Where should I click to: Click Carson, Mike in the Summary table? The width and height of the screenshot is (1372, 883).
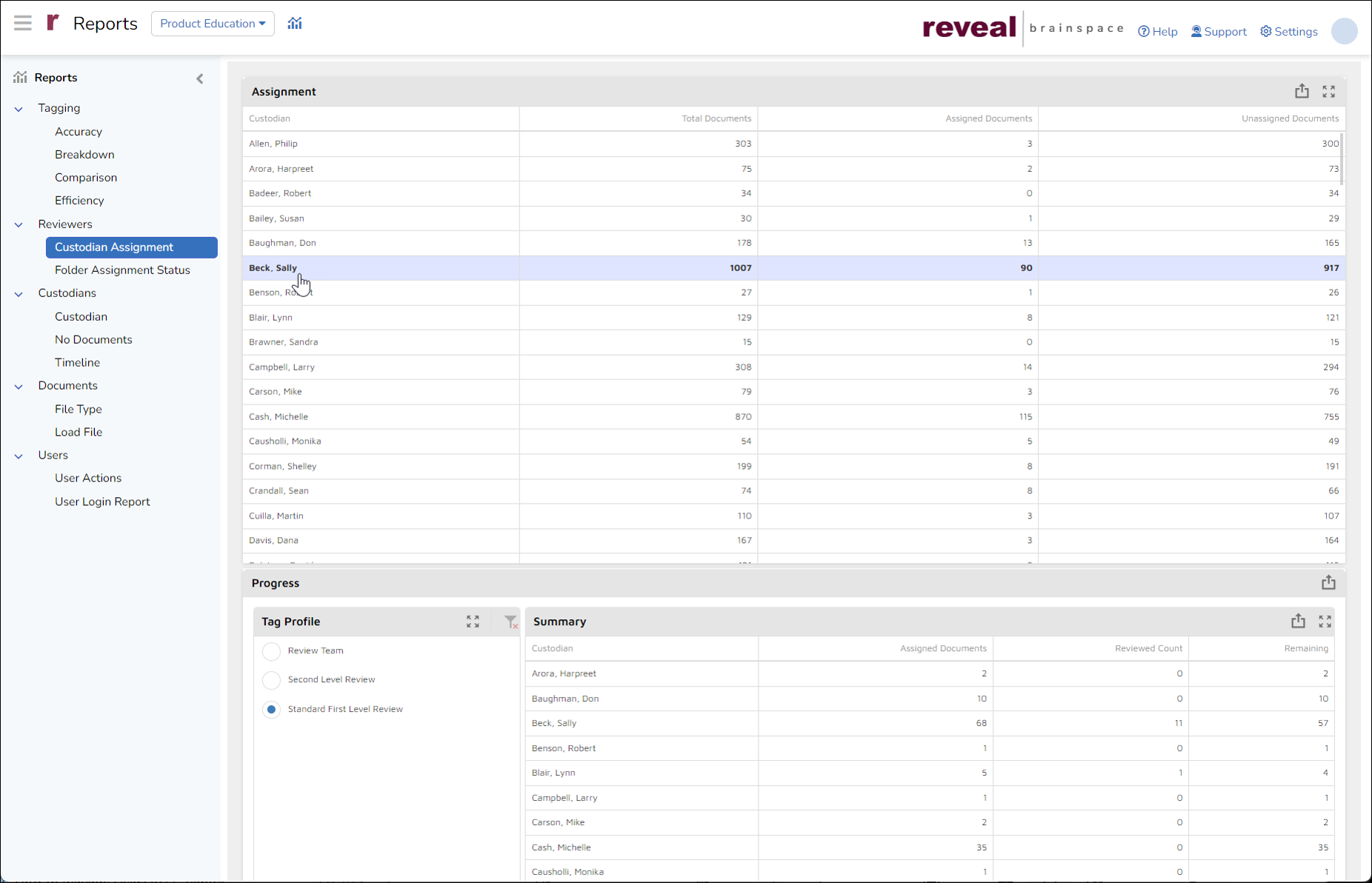(558, 822)
